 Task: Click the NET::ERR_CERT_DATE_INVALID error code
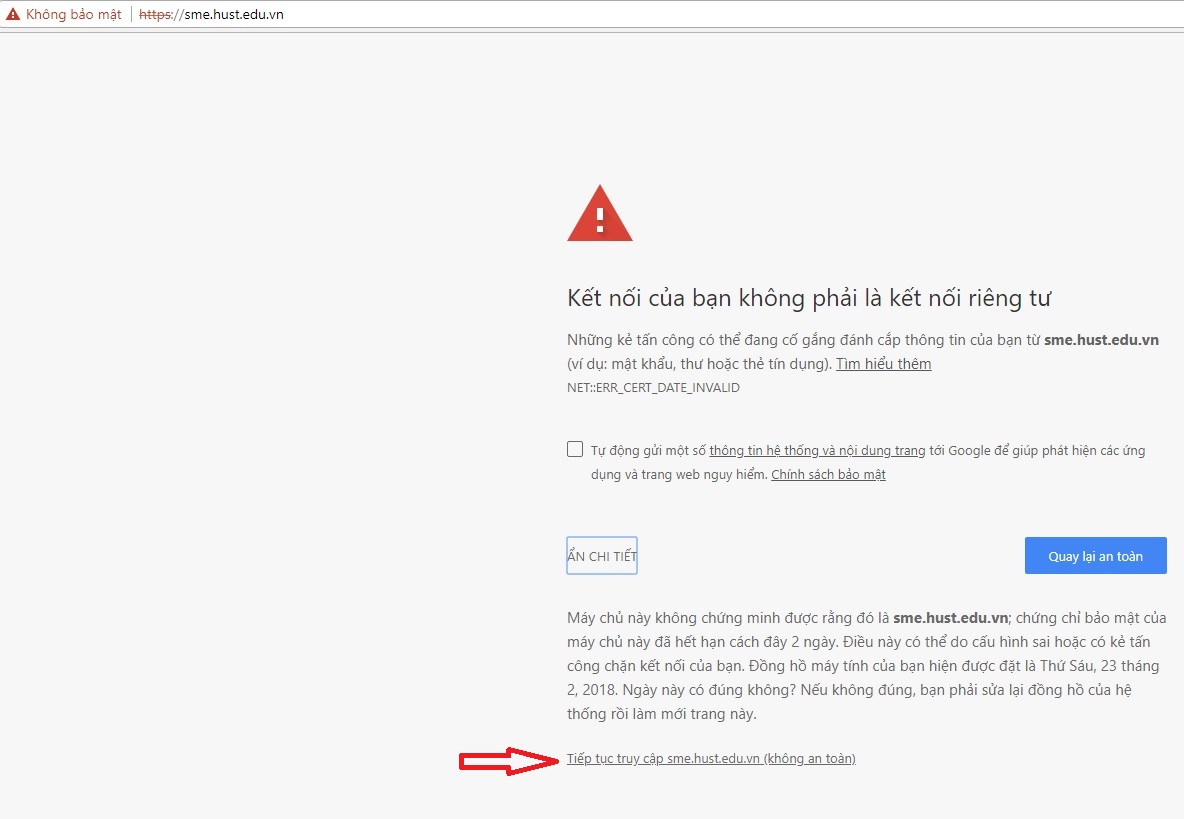click(653, 388)
